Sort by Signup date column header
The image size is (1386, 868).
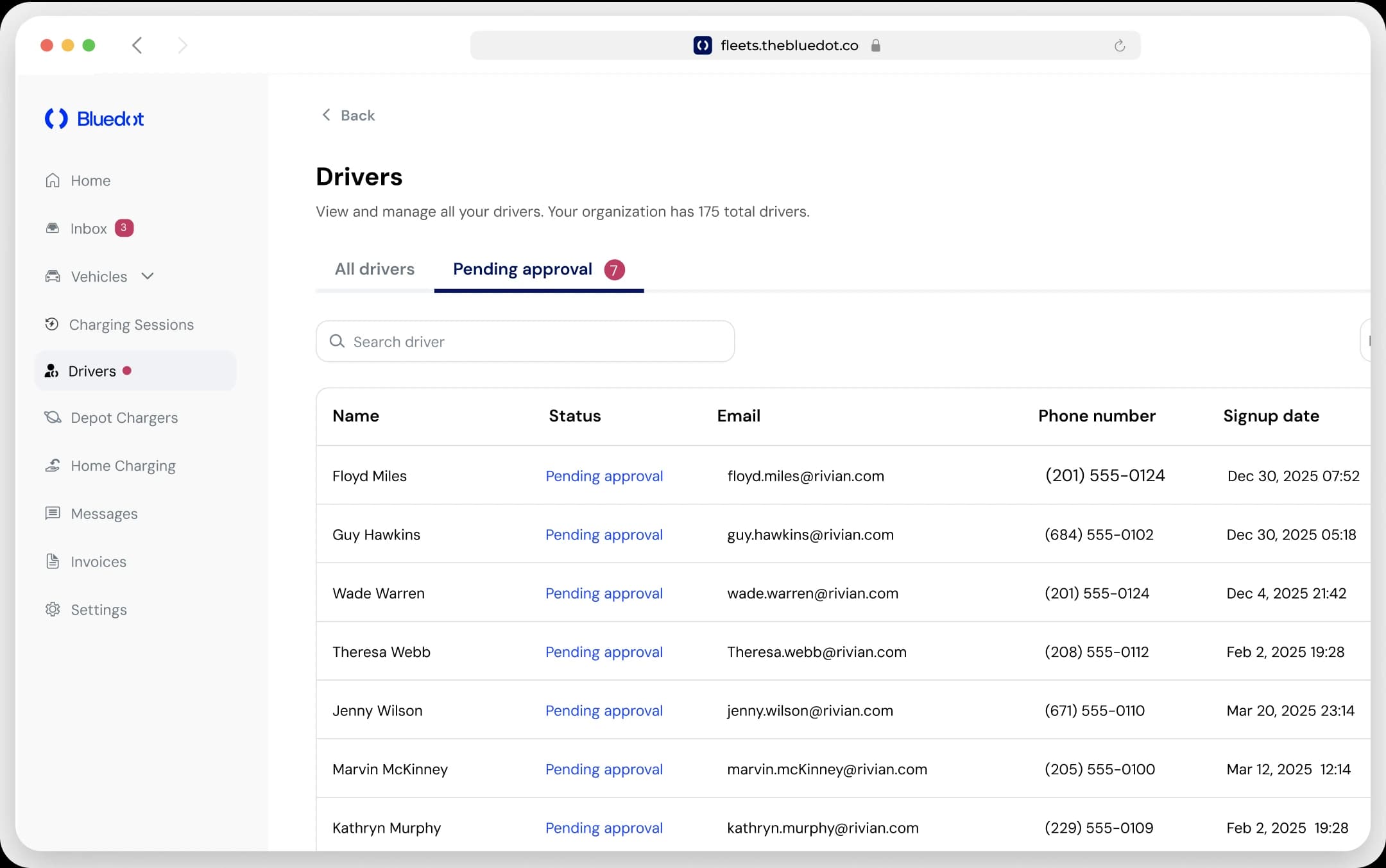pos(1271,416)
